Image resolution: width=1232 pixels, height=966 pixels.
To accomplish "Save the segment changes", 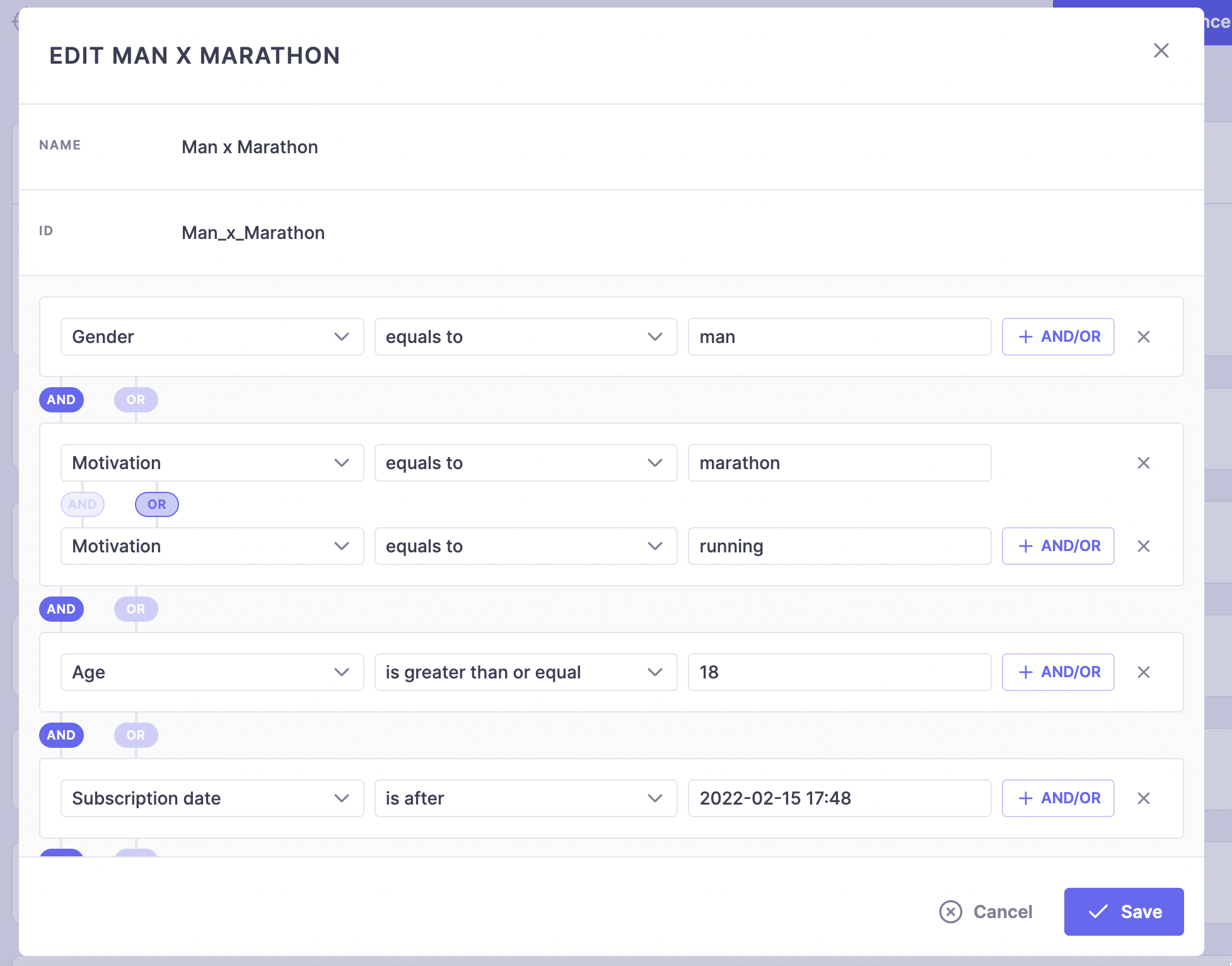I will coord(1124,912).
